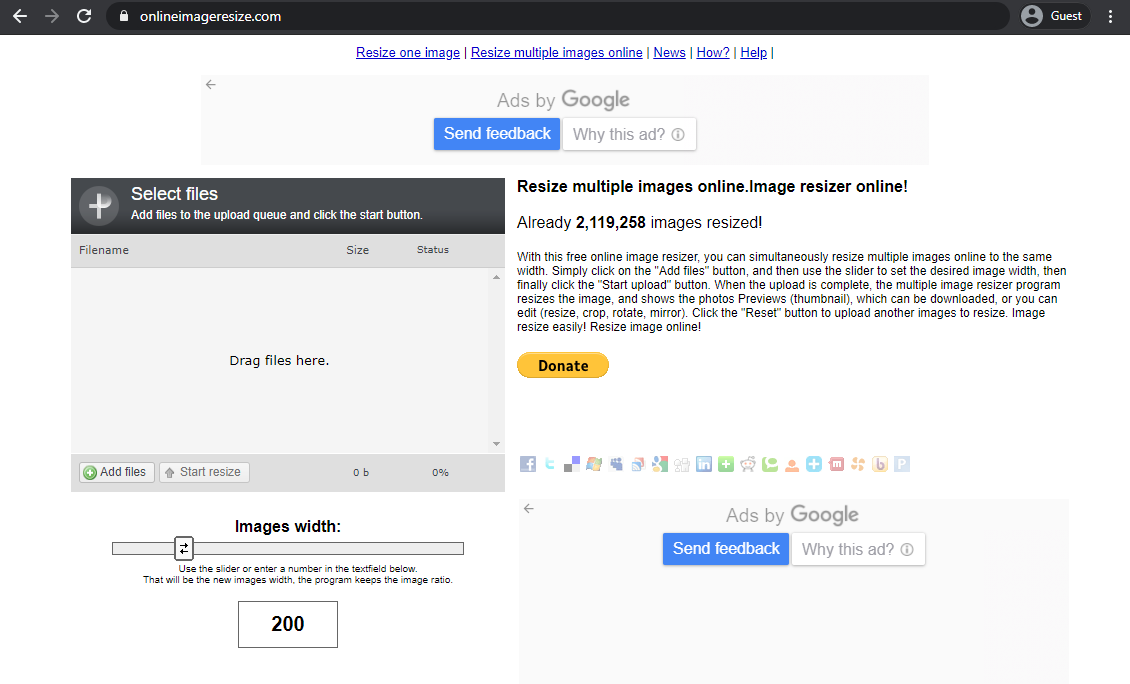The width and height of the screenshot is (1130, 684).
Task: Click the 0% upload progress text
Action: coord(440,473)
